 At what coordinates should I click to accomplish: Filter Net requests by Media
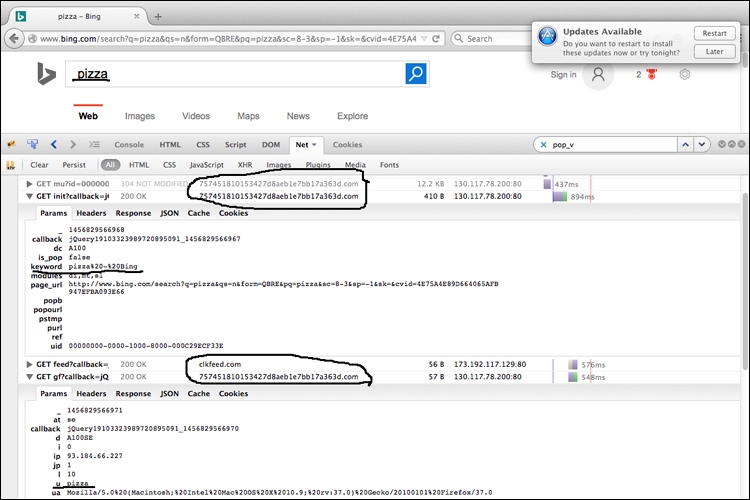[x=355, y=165]
